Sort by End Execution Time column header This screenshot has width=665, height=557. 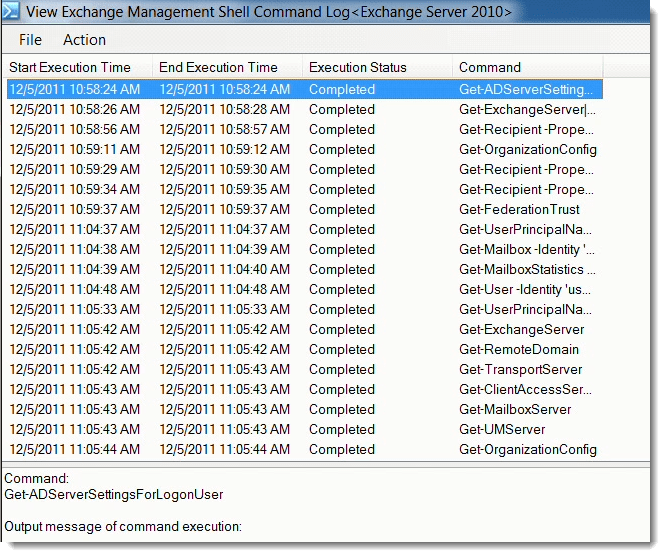click(x=218, y=67)
